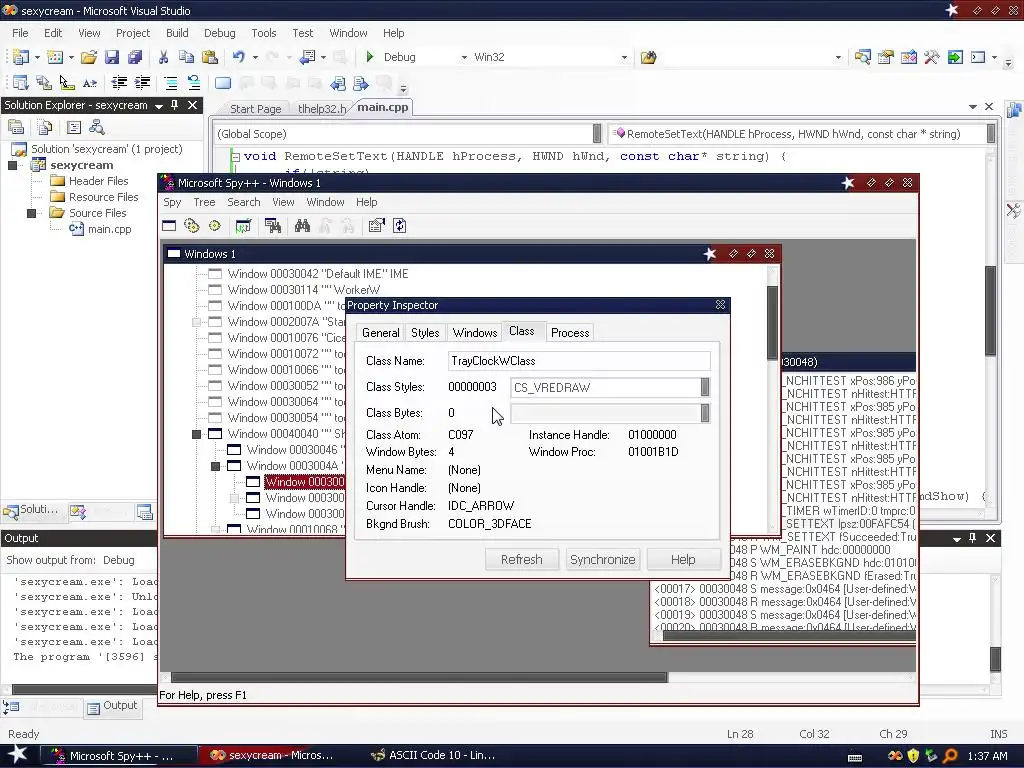The image size is (1024, 768).
Task: Close the Property Inspector dialog
Action: point(720,305)
